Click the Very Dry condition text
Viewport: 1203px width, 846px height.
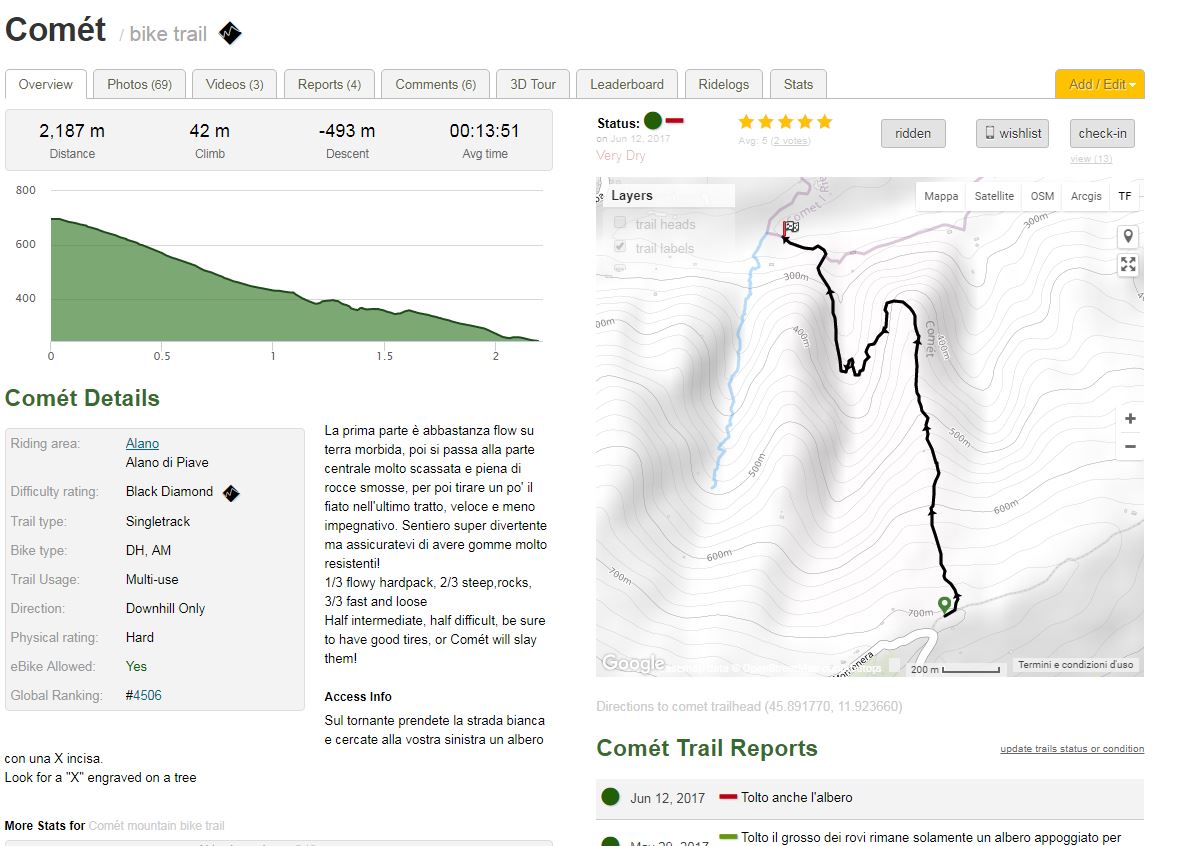(621, 156)
